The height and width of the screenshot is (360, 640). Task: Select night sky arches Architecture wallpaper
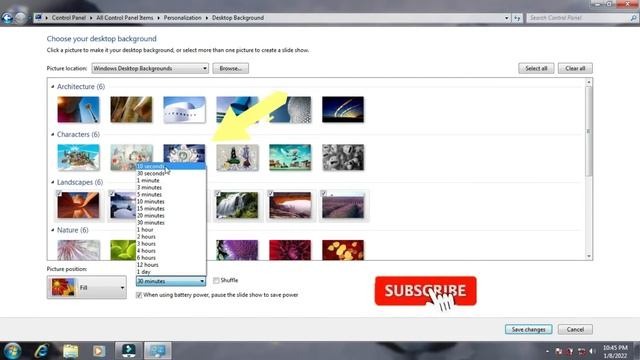click(343, 109)
